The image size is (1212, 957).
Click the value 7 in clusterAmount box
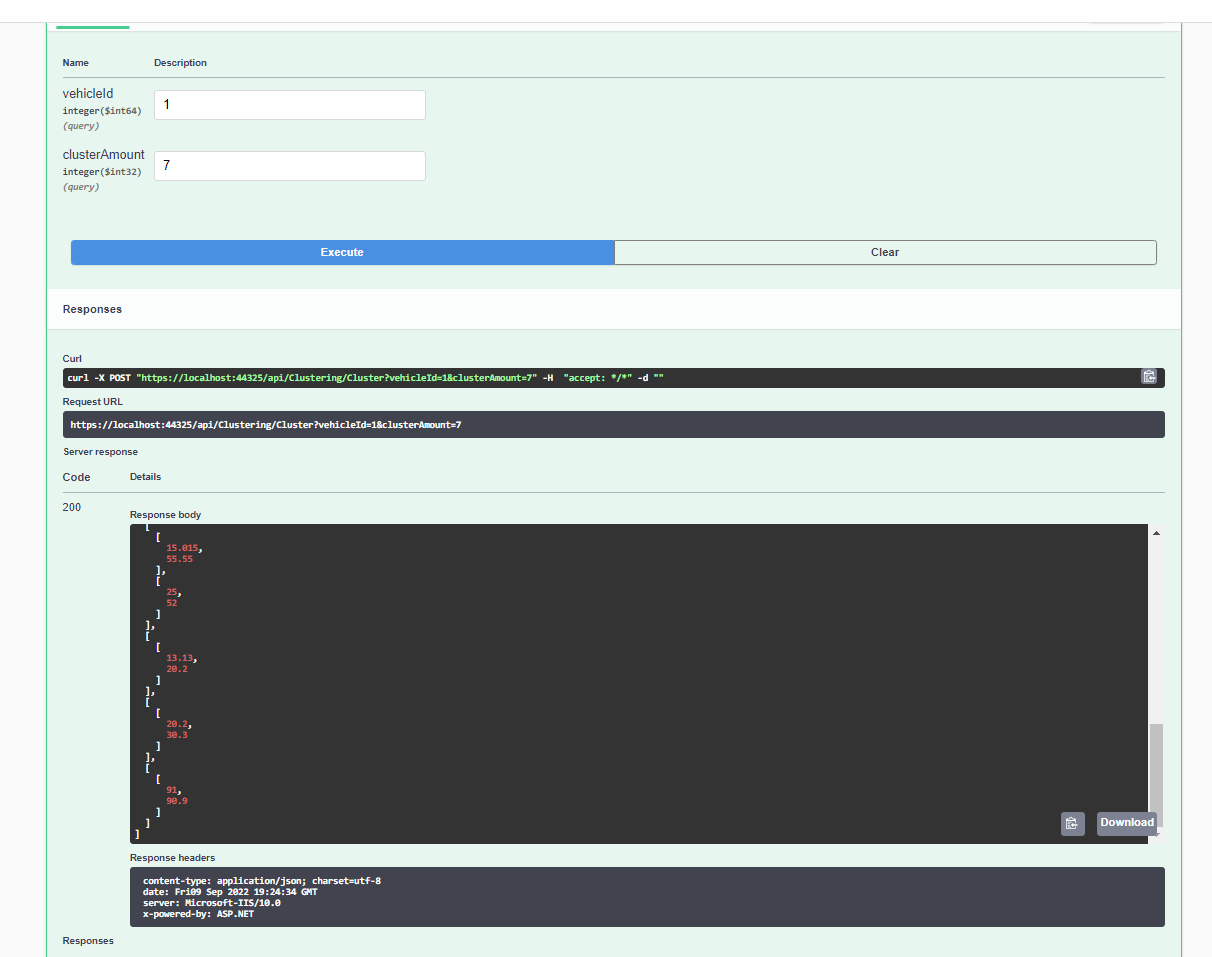(x=166, y=165)
